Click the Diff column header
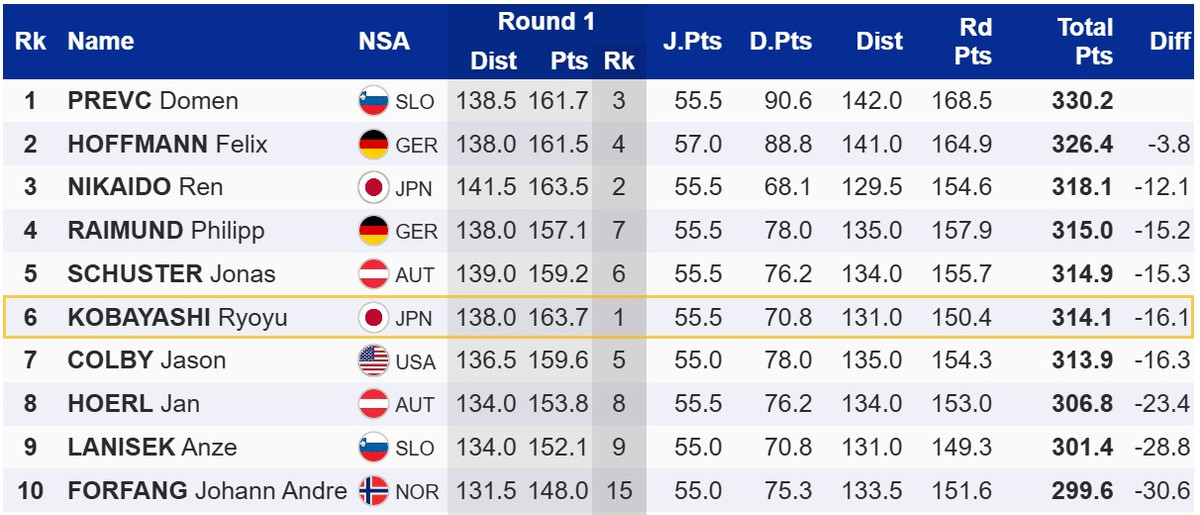1200x515 pixels. pyautogui.click(x=1170, y=42)
